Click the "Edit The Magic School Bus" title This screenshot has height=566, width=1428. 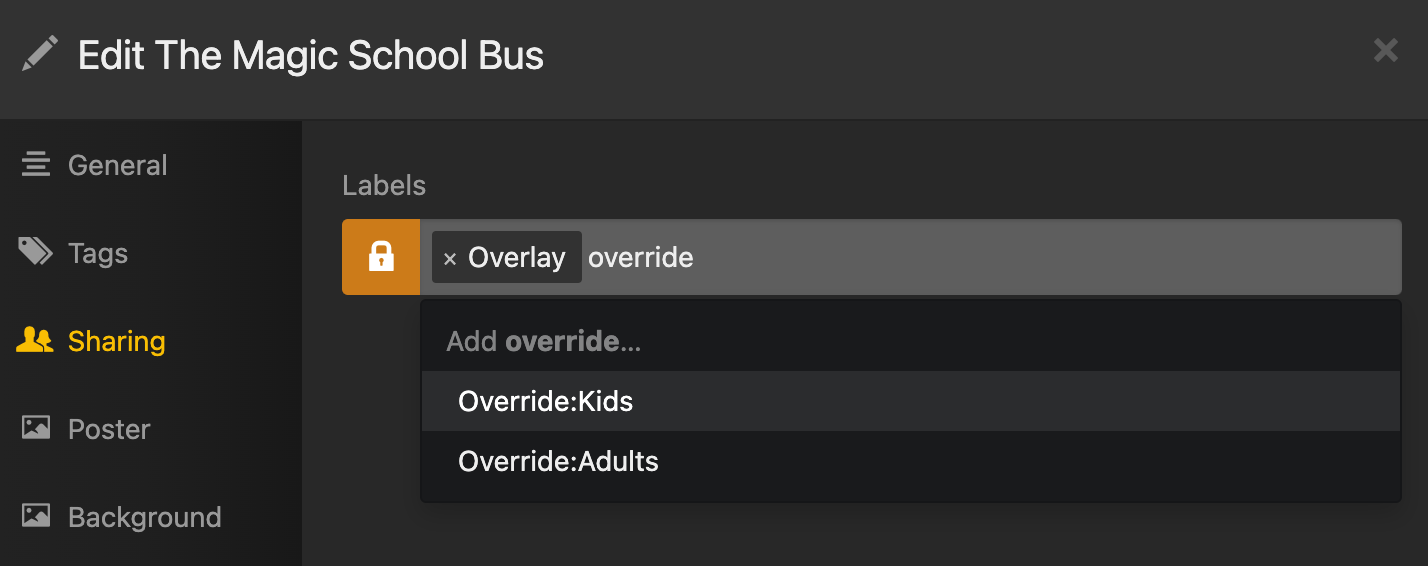pos(311,55)
